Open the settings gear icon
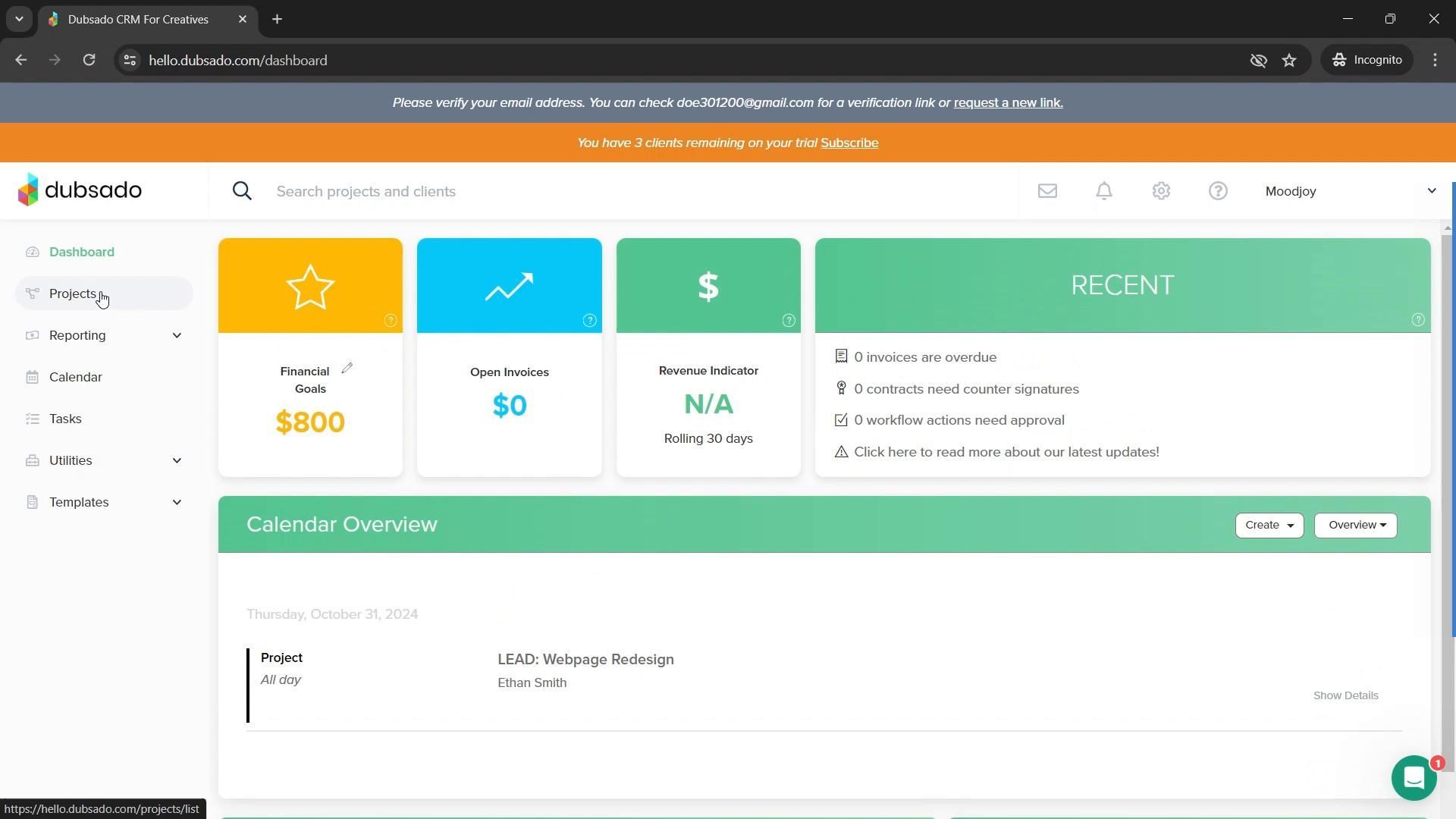This screenshot has width=1456, height=819. tap(1161, 191)
